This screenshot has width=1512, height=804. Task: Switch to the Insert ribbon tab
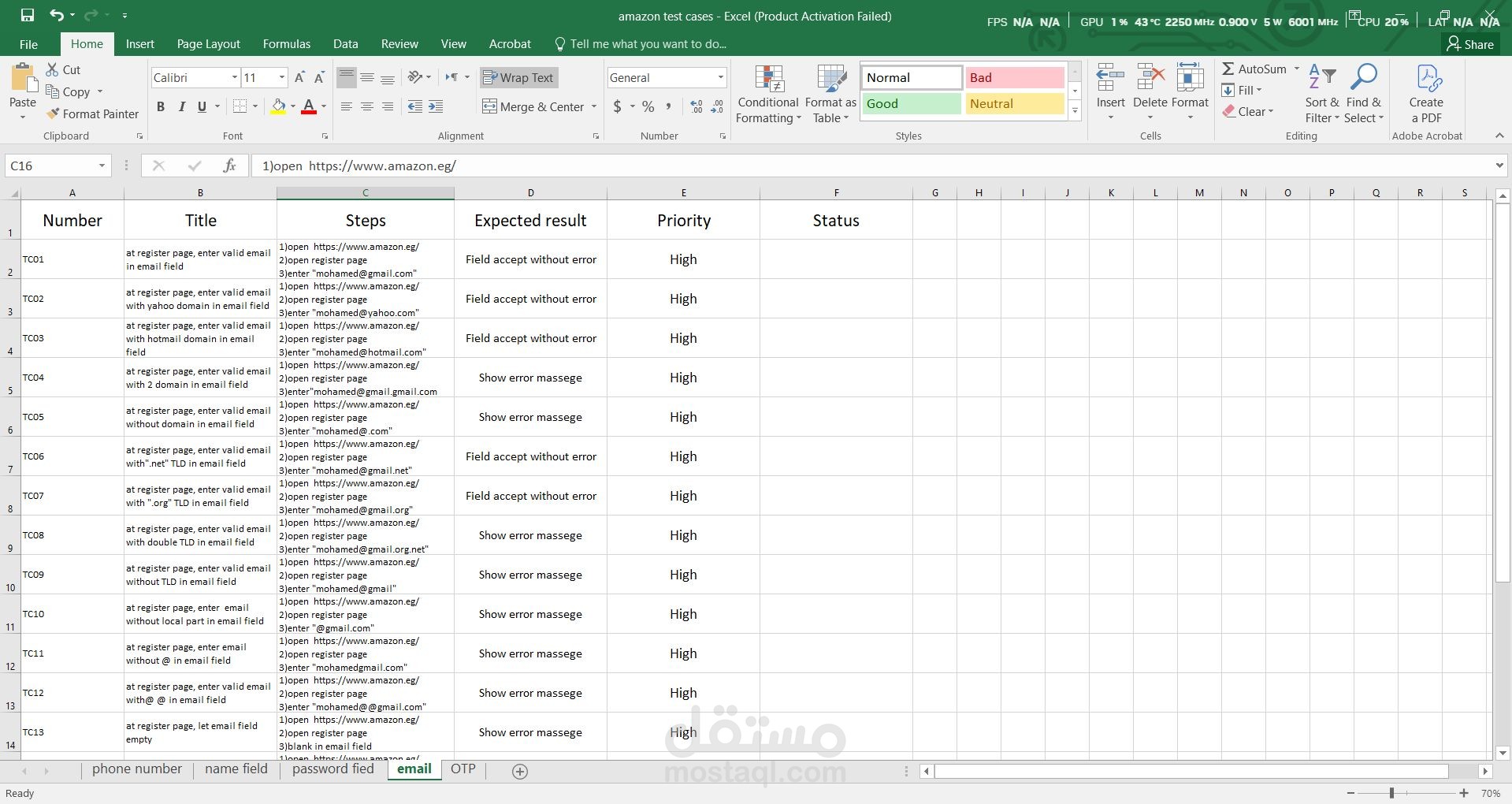(139, 44)
